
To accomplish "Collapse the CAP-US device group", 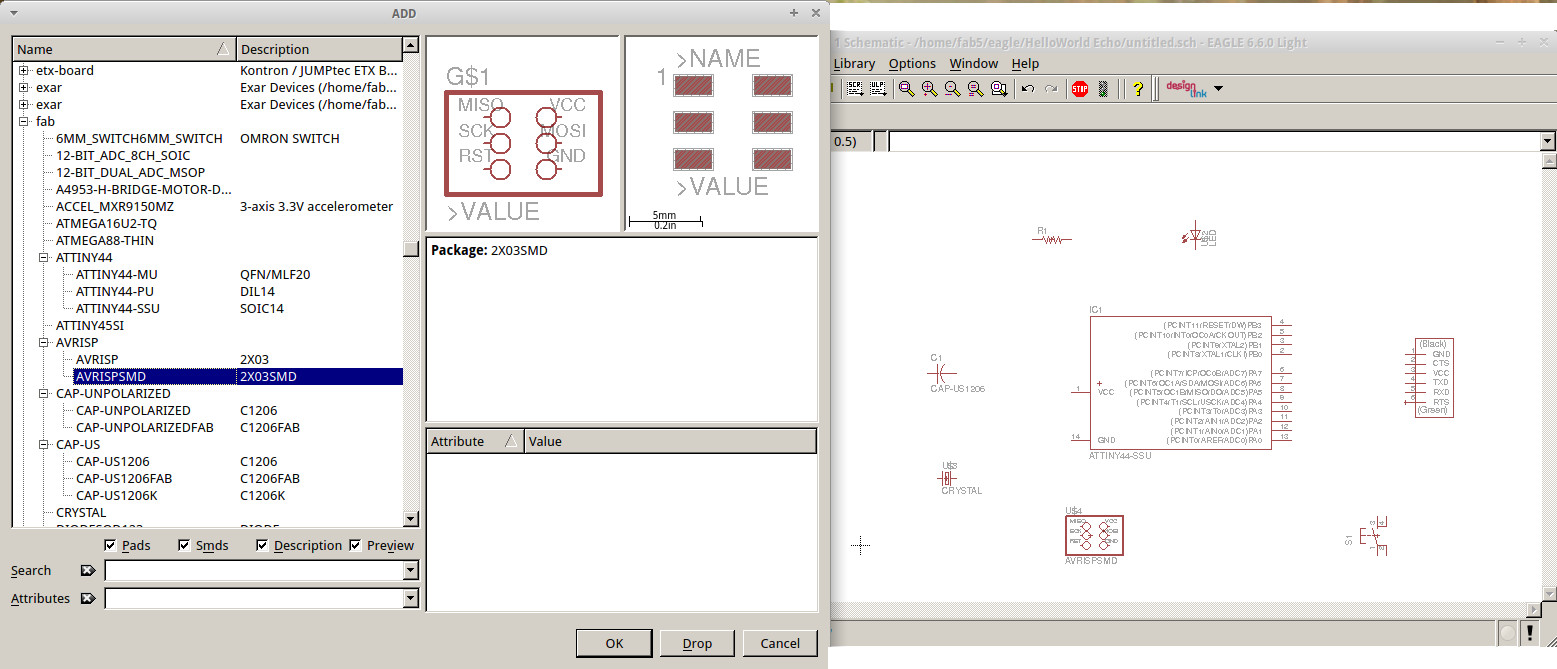I will pyautogui.click(x=44, y=445).
